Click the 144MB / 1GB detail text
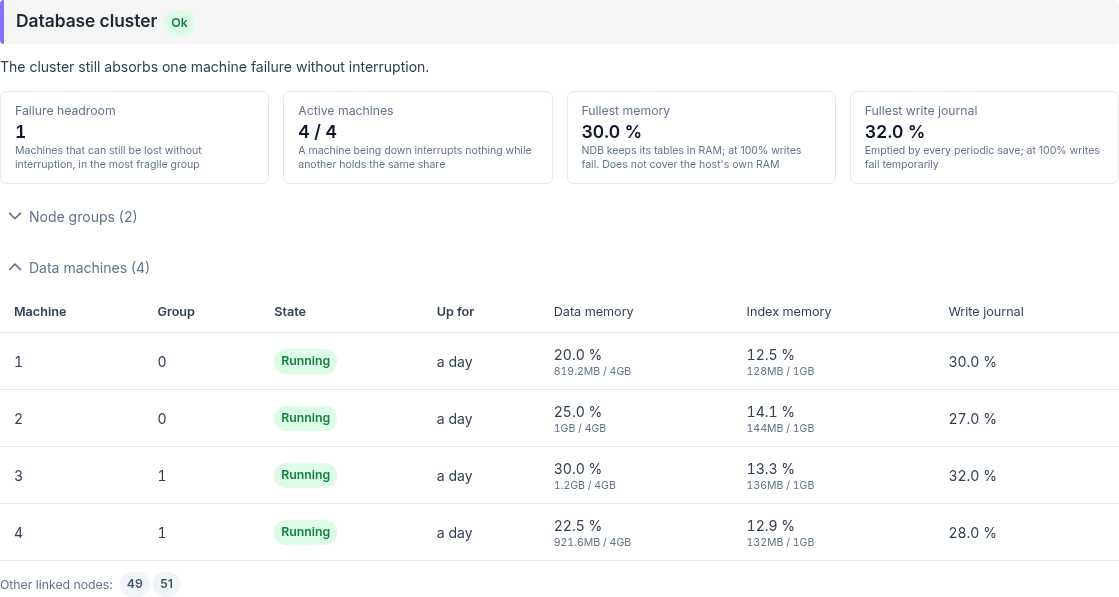Screen dimensions: 1119x597 [x=780, y=428]
